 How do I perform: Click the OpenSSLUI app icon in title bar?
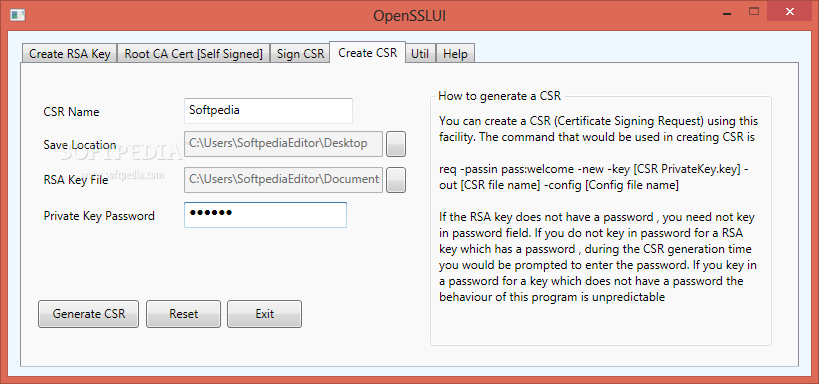17,15
